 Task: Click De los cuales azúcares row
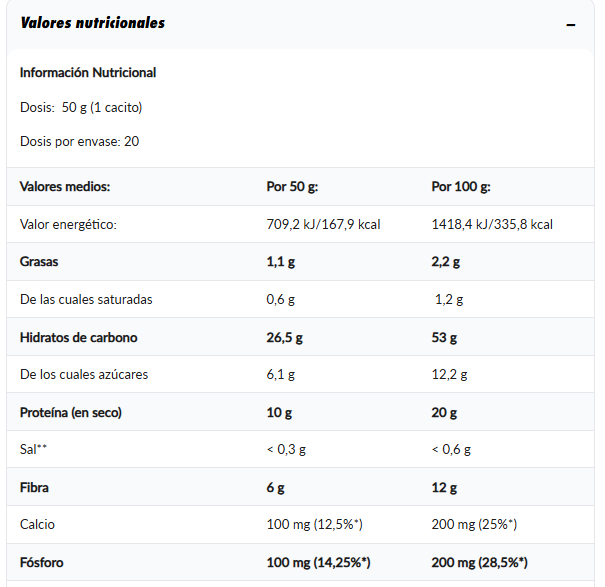(x=300, y=374)
